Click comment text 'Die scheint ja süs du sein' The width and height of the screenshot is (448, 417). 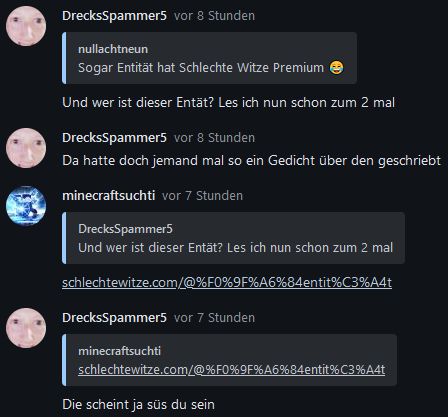click(x=138, y=405)
